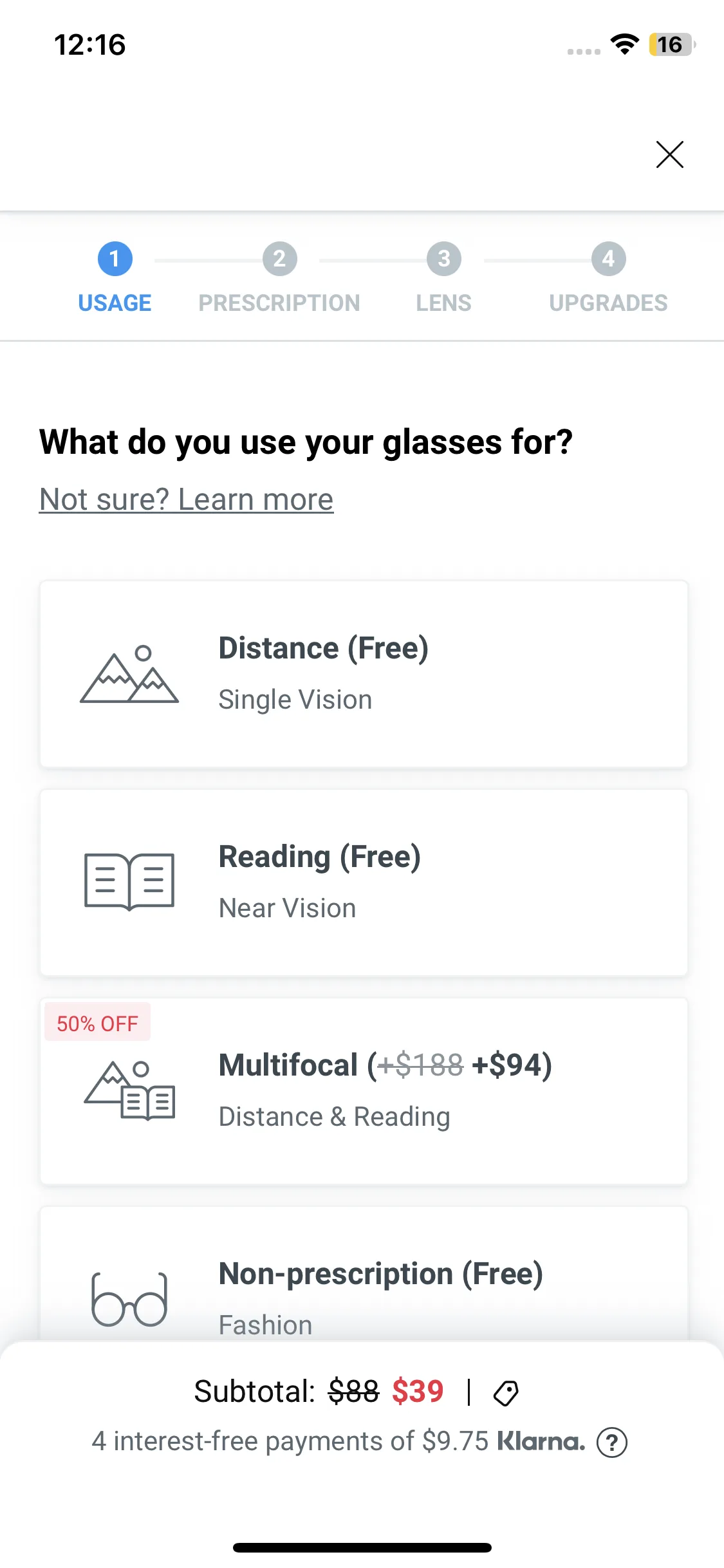Tap the step 2 circle icon
Image resolution: width=724 pixels, height=1568 pixels.
[279, 259]
